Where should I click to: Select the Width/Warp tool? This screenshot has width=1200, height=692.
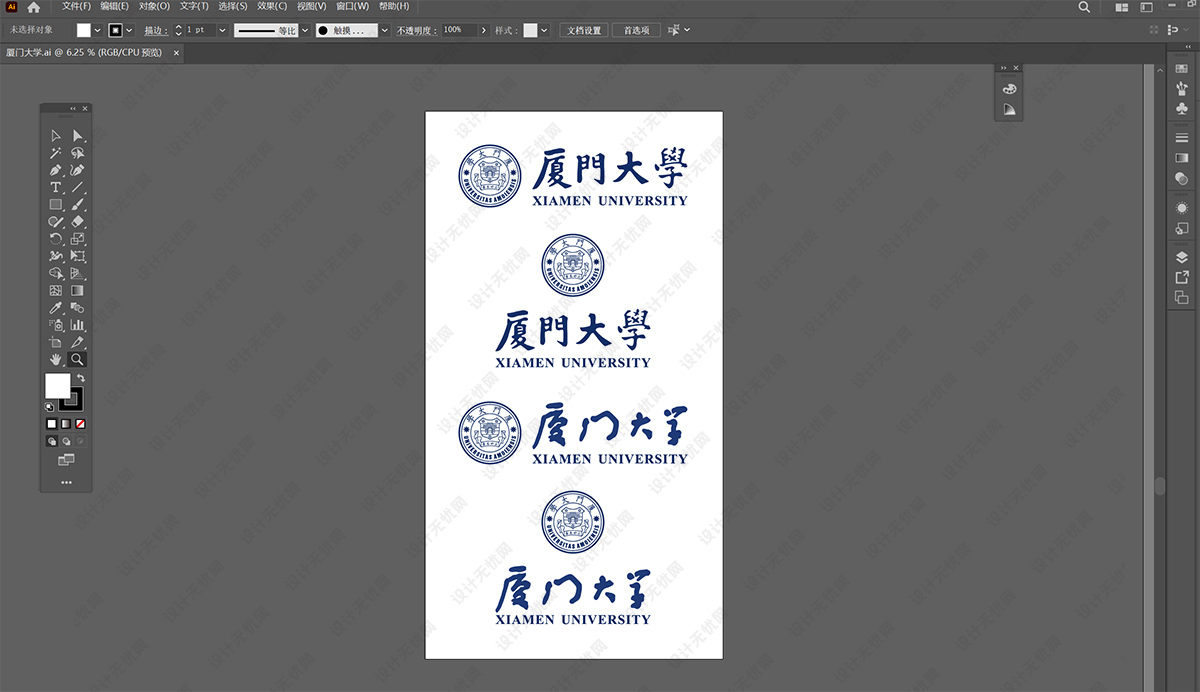pyautogui.click(x=56, y=256)
